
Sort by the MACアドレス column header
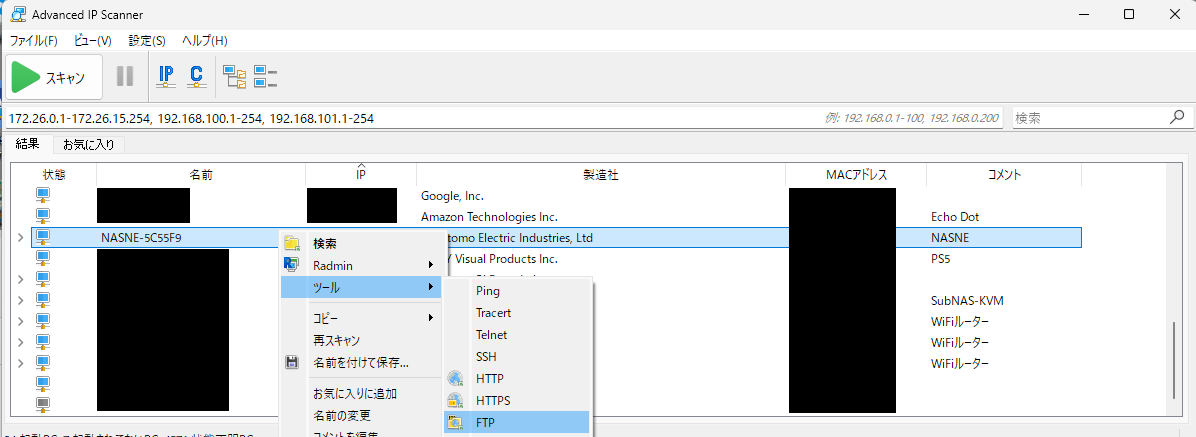[856, 175]
